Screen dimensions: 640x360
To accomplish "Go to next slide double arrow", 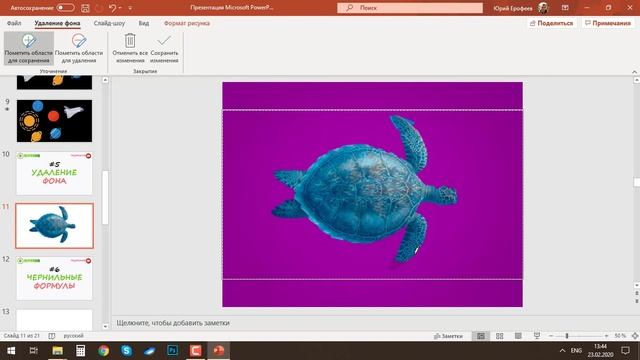I will (x=636, y=301).
